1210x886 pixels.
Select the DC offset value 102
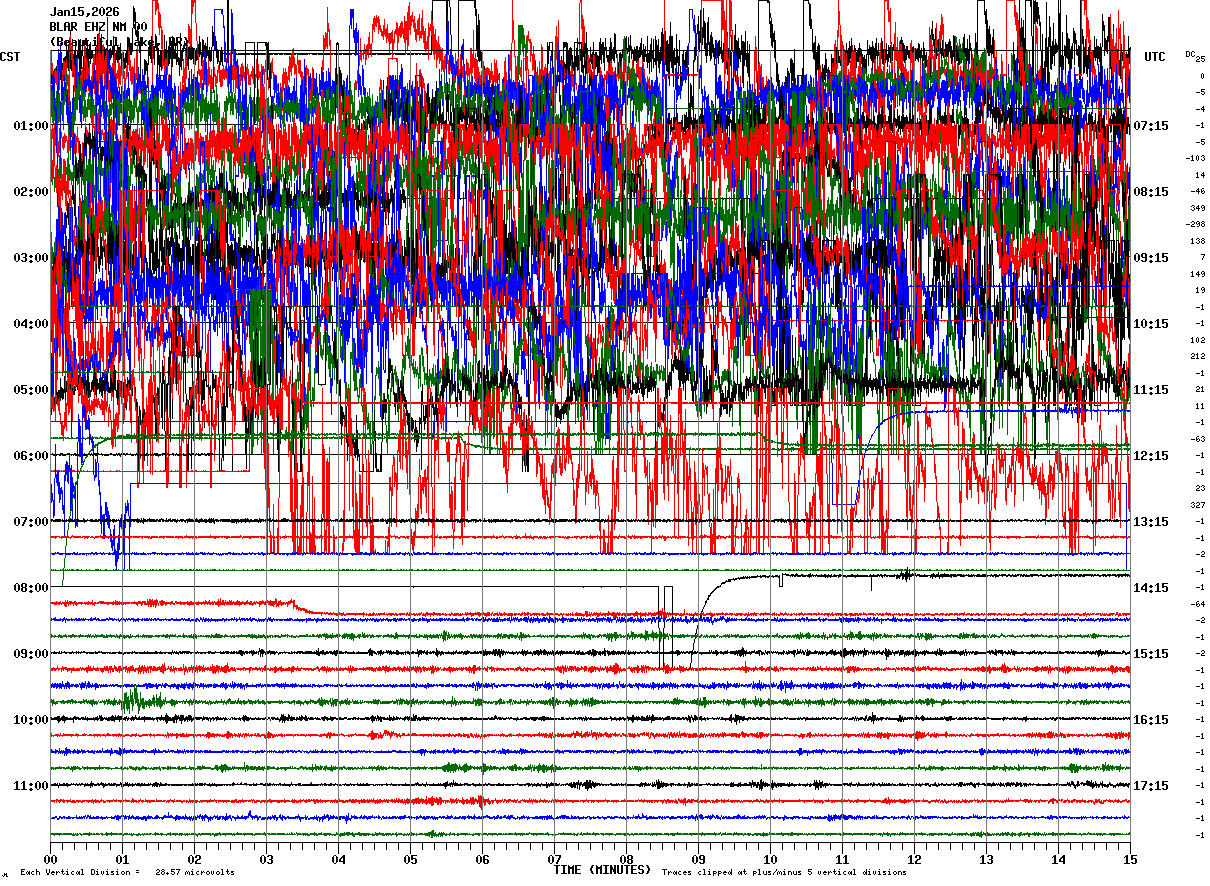coord(1197,340)
